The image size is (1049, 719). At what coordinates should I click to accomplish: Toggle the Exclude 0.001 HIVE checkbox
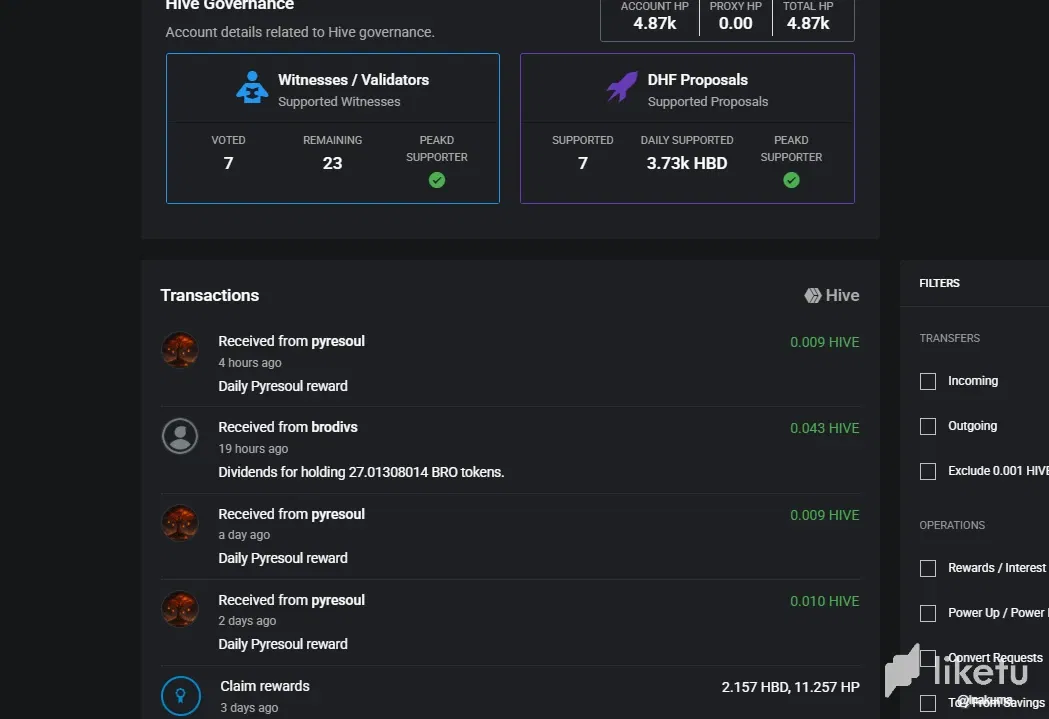[928, 471]
